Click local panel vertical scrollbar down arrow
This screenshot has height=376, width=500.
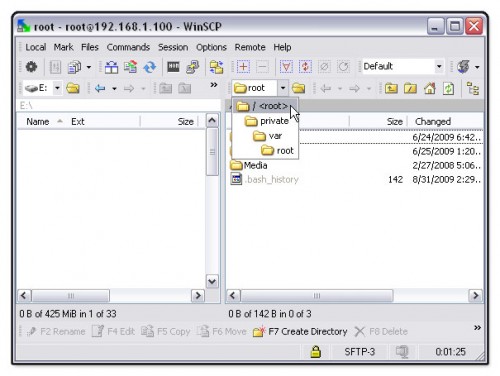pyautogui.click(x=212, y=282)
